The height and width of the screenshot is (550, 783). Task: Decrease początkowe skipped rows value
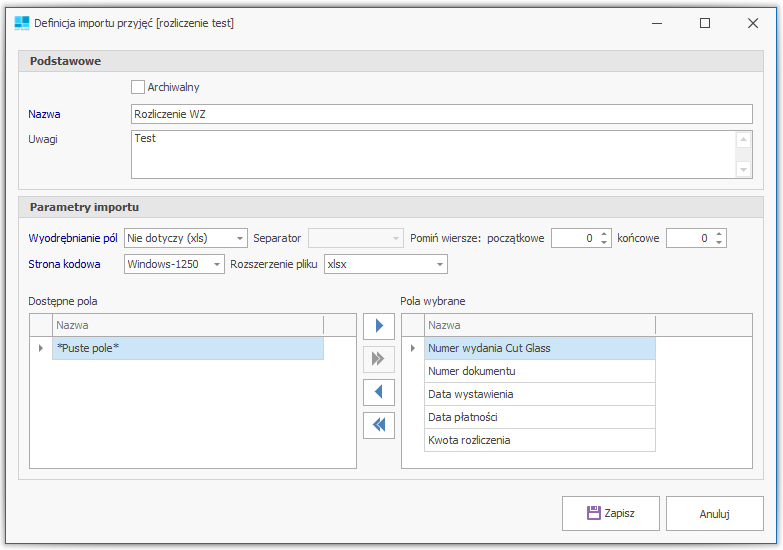(x=604, y=242)
